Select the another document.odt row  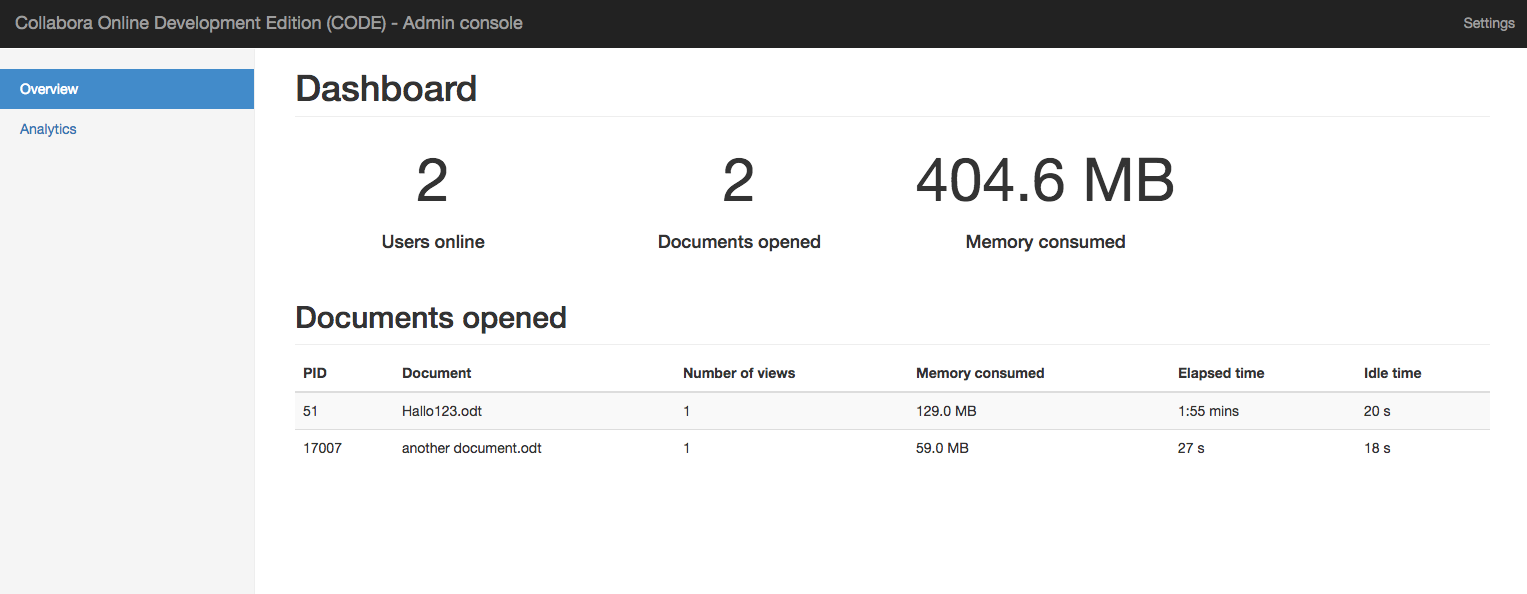point(892,448)
